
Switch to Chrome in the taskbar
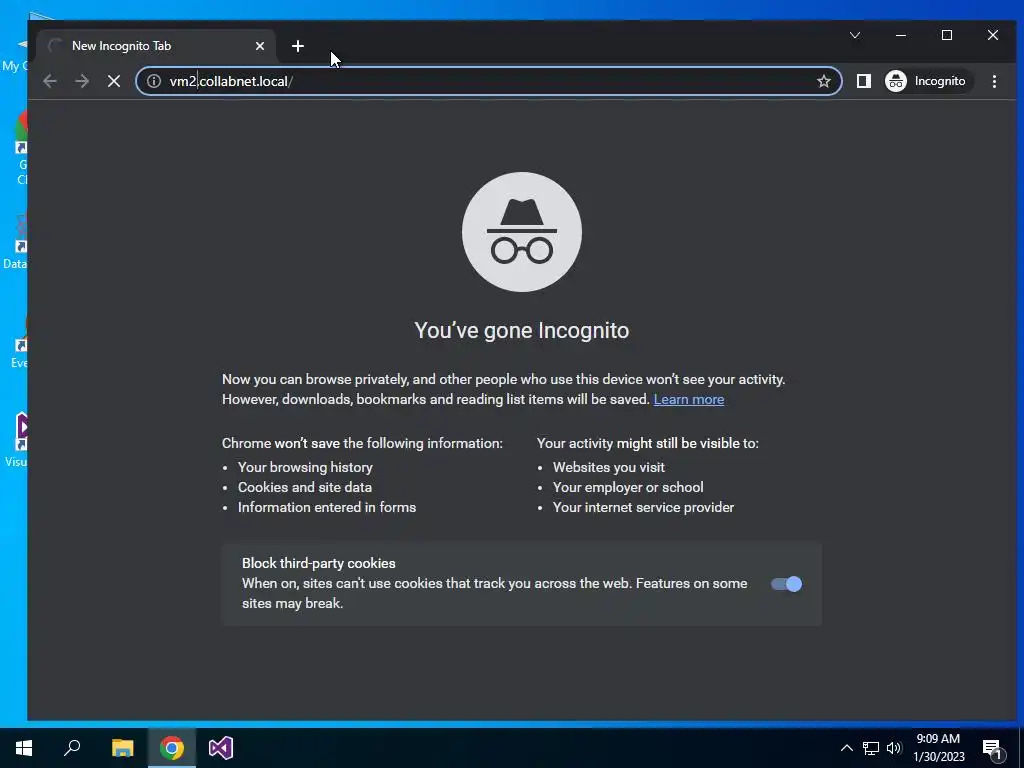(172, 748)
